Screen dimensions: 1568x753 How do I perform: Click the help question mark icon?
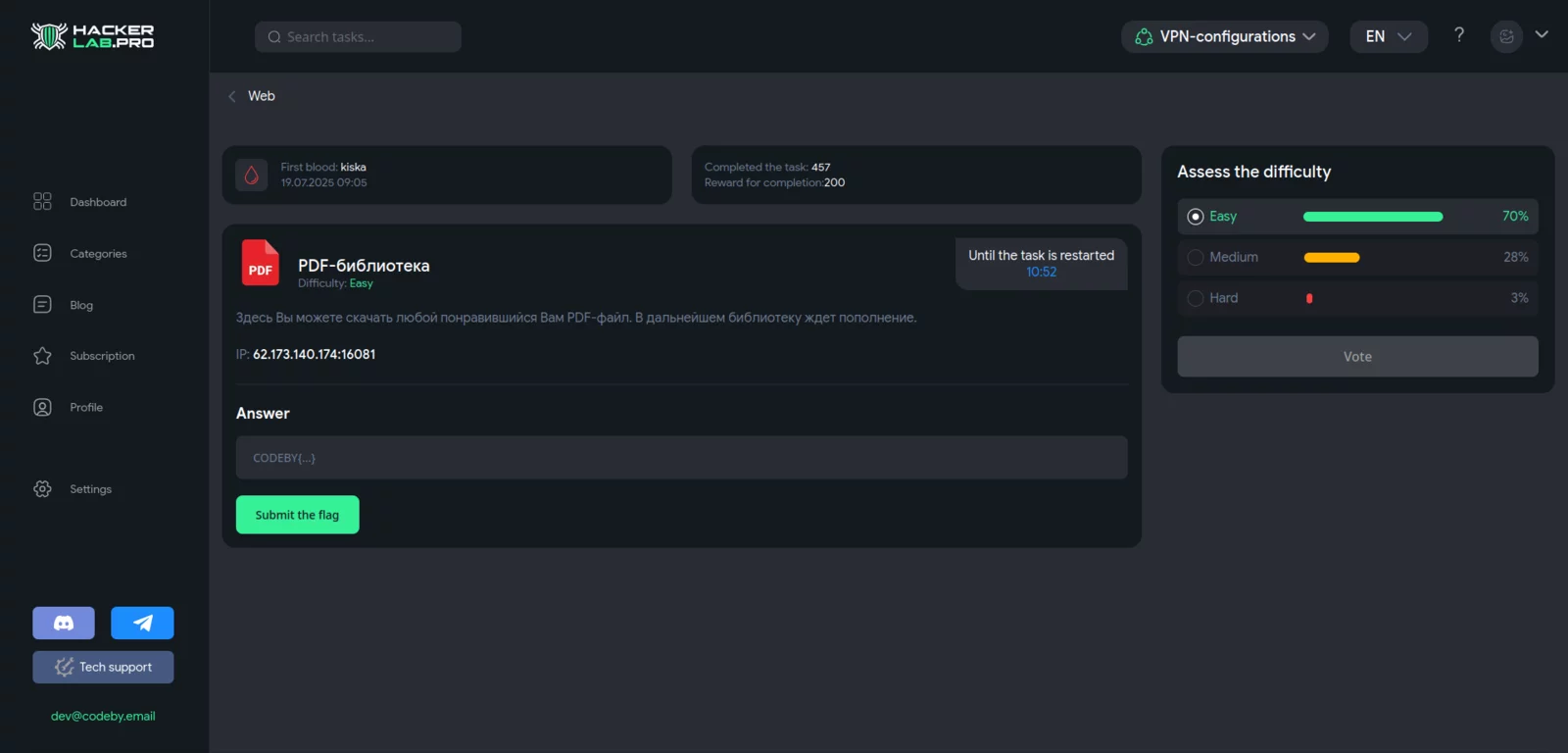point(1459,35)
